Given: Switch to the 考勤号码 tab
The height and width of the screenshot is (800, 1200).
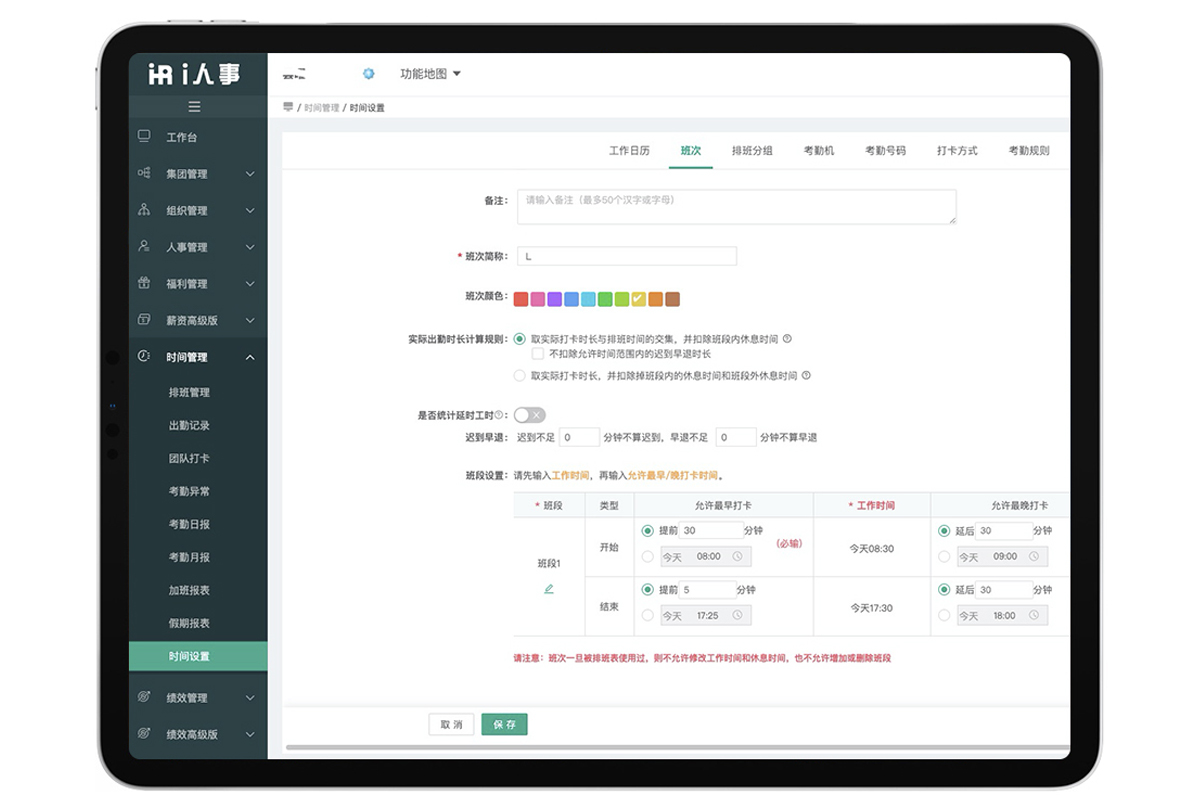Looking at the screenshot, I should (x=885, y=151).
